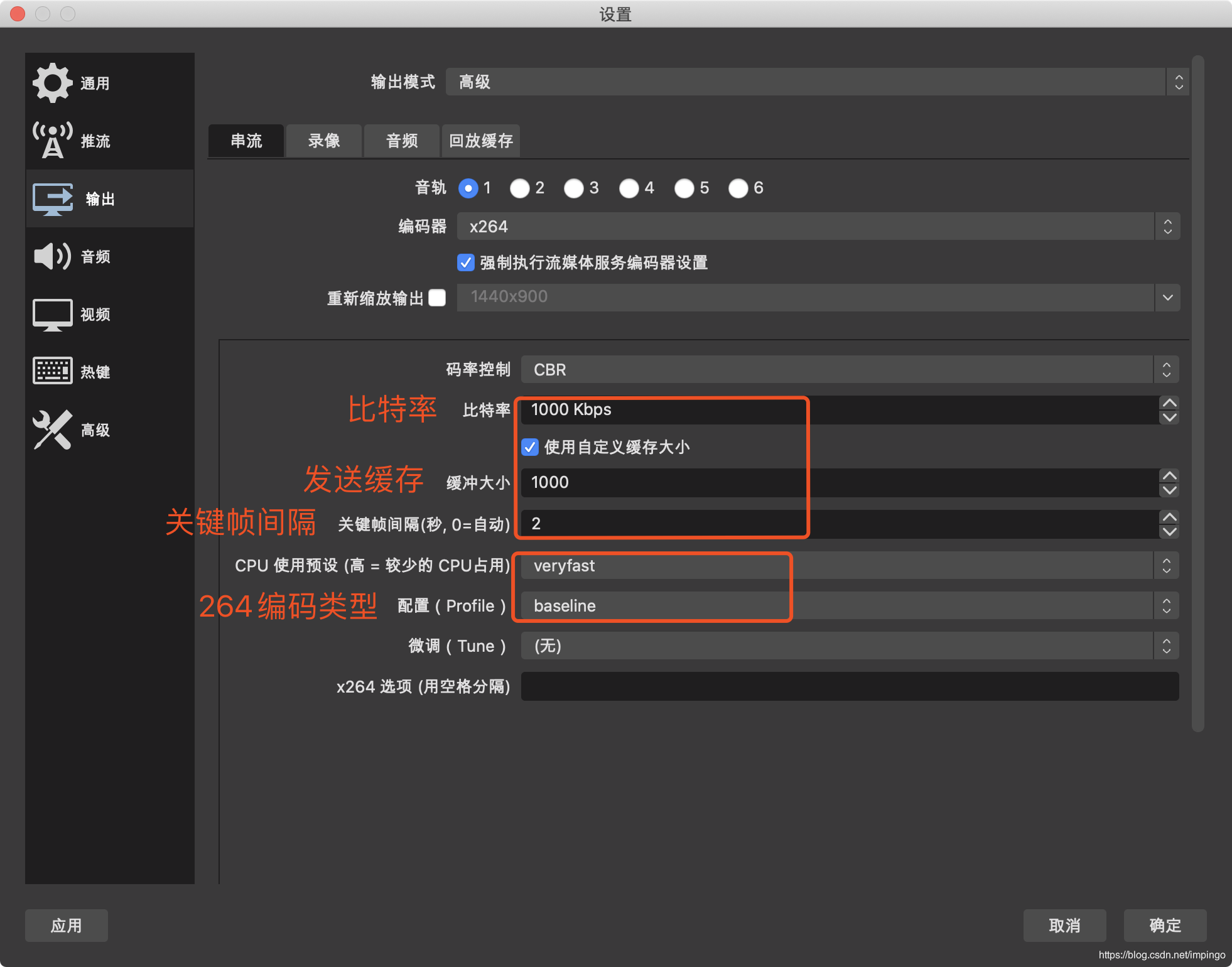Open Hotkeys keyboard icon
This screenshot has width=1232, height=967.
click(53, 371)
